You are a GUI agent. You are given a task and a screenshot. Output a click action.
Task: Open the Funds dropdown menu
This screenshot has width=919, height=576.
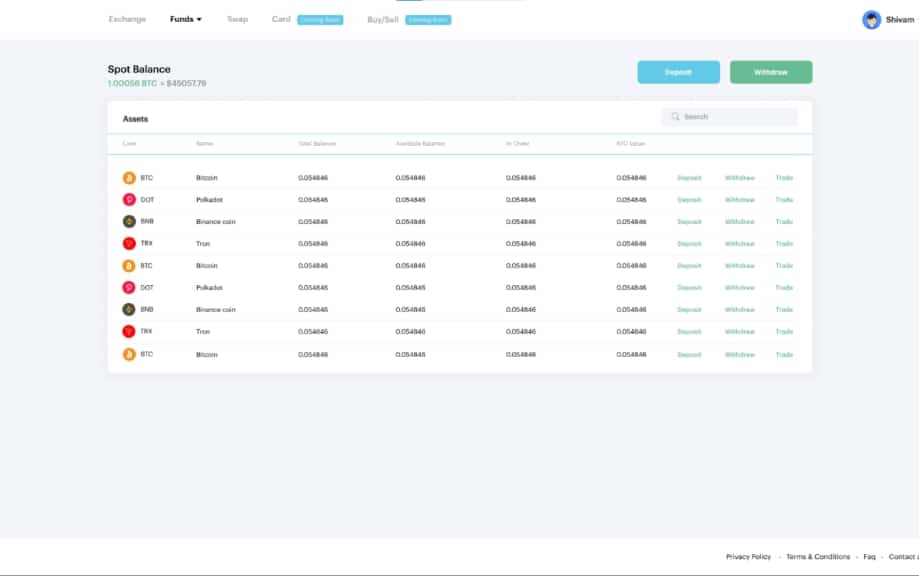coord(185,19)
